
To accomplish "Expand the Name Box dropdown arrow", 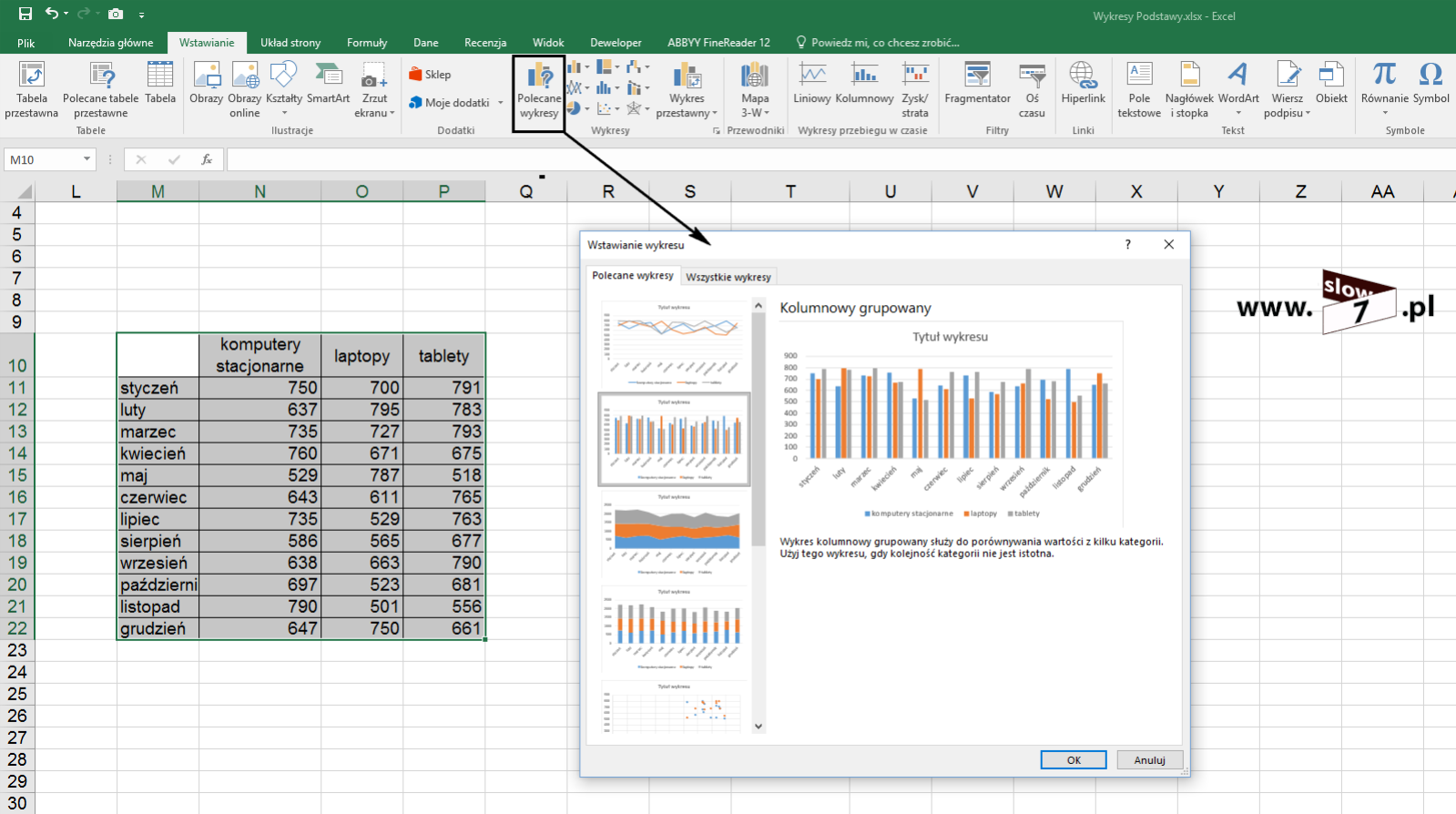I will click(87, 159).
